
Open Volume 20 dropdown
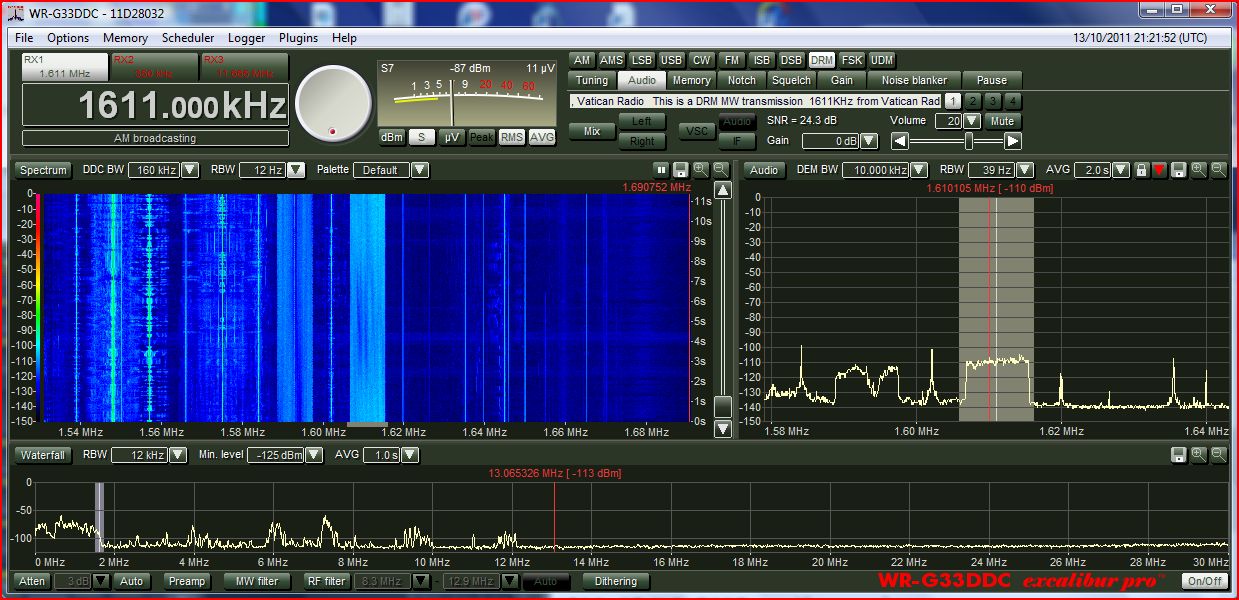[971, 121]
